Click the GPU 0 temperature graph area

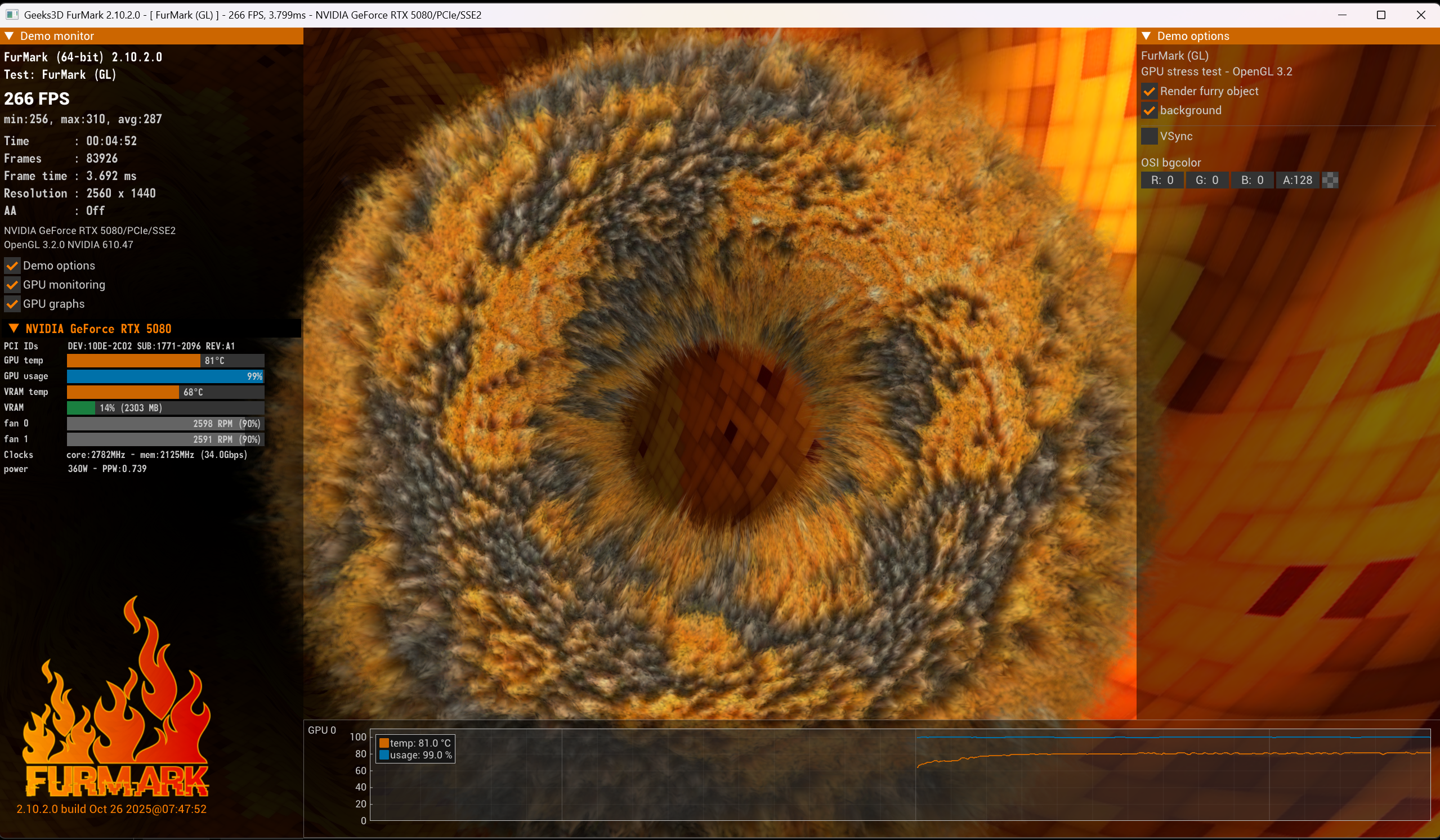click(900, 775)
